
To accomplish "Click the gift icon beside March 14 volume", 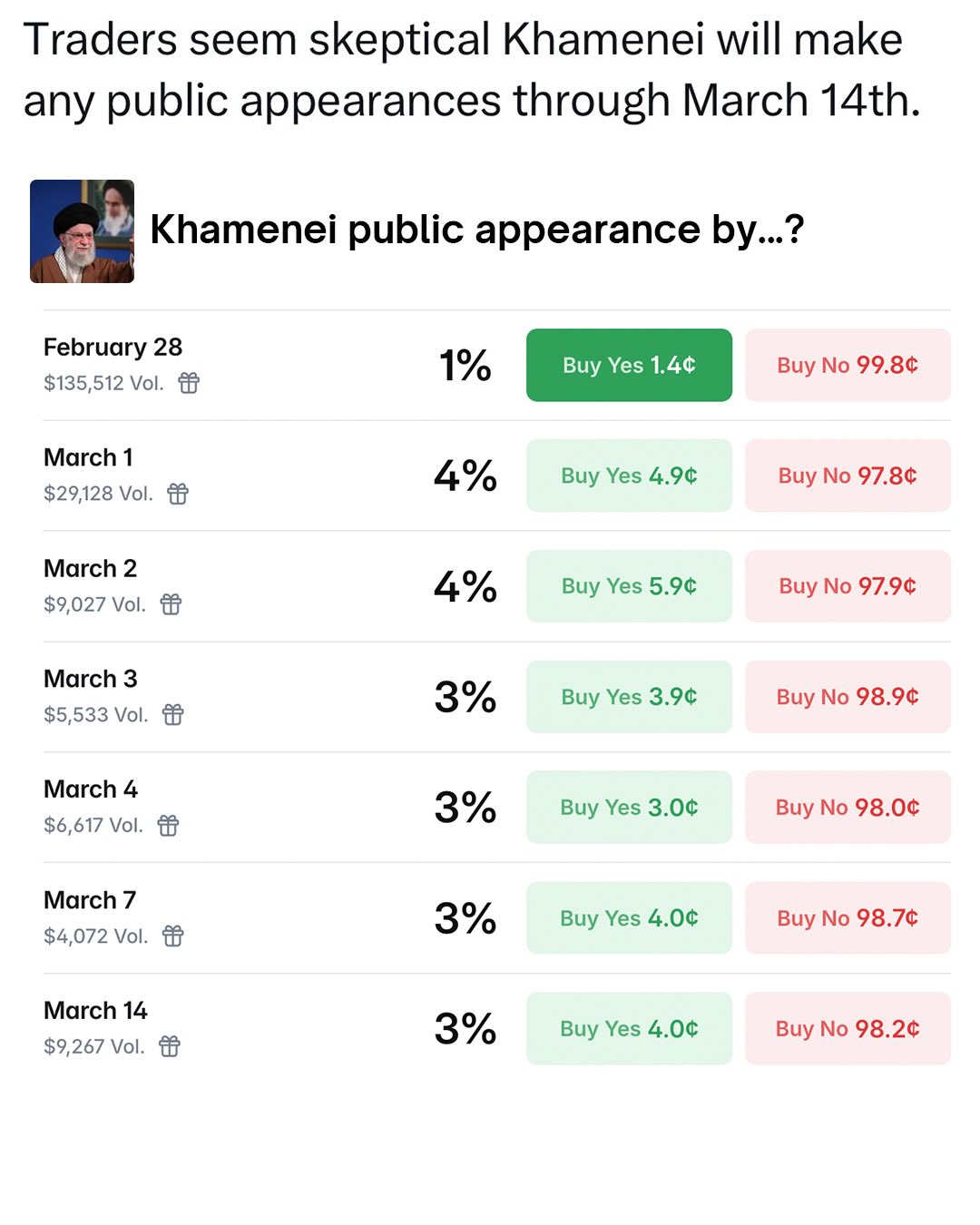I will [x=170, y=1046].
